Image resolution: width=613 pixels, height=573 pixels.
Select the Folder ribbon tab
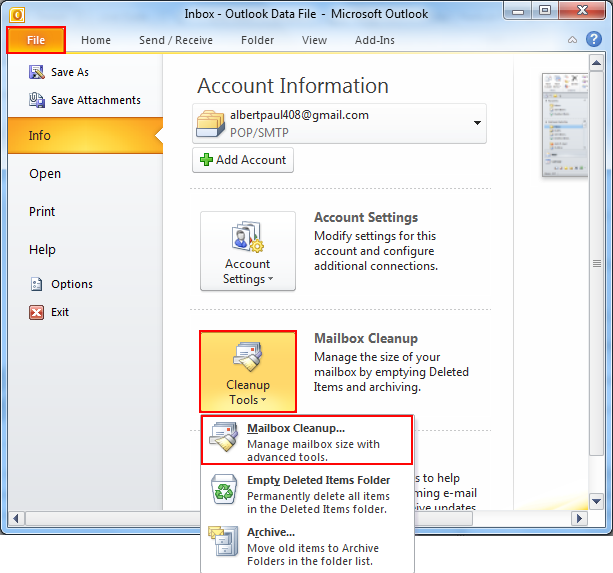click(257, 40)
